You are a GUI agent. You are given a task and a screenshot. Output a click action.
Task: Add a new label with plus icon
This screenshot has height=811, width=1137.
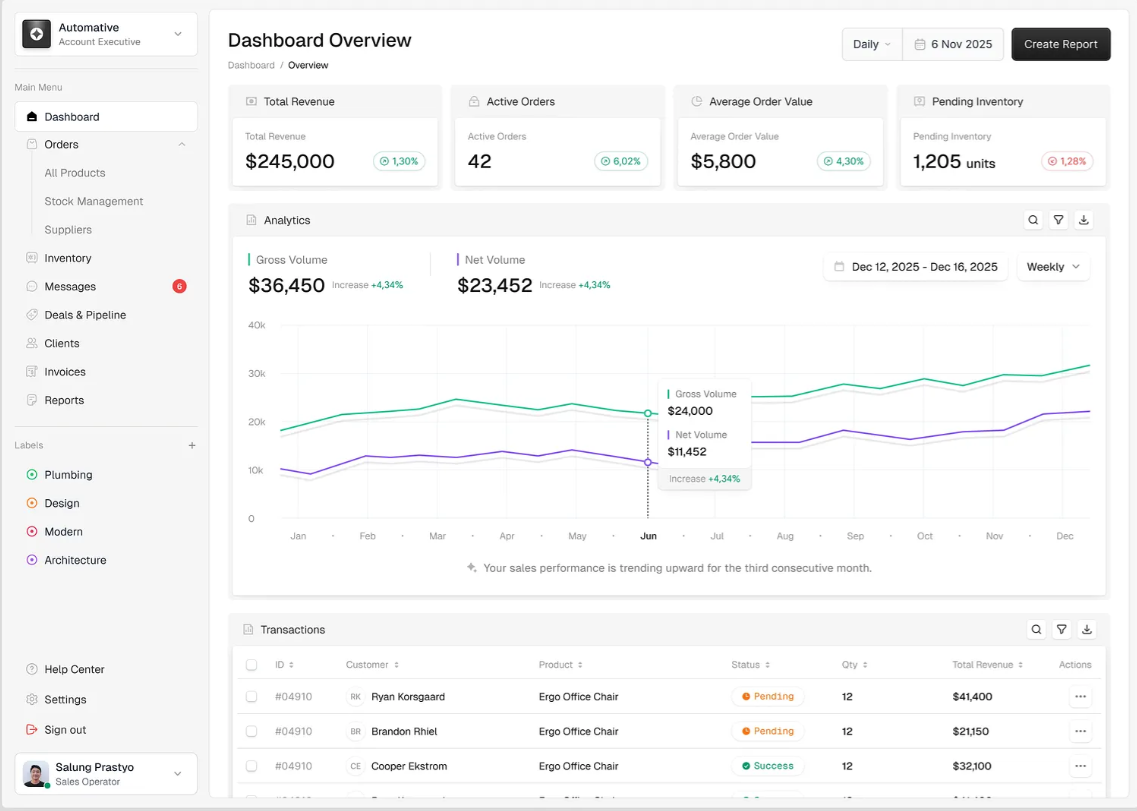click(192, 445)
